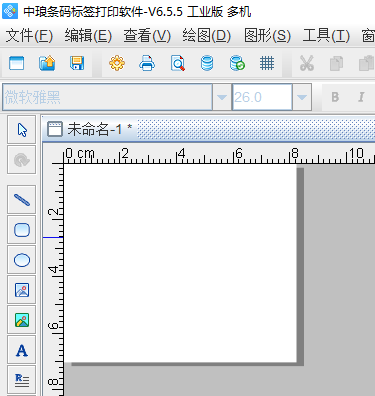Screen dimensions: 375x396
Task: Select the arrow pointer tool
Action: tap(22, 130)
